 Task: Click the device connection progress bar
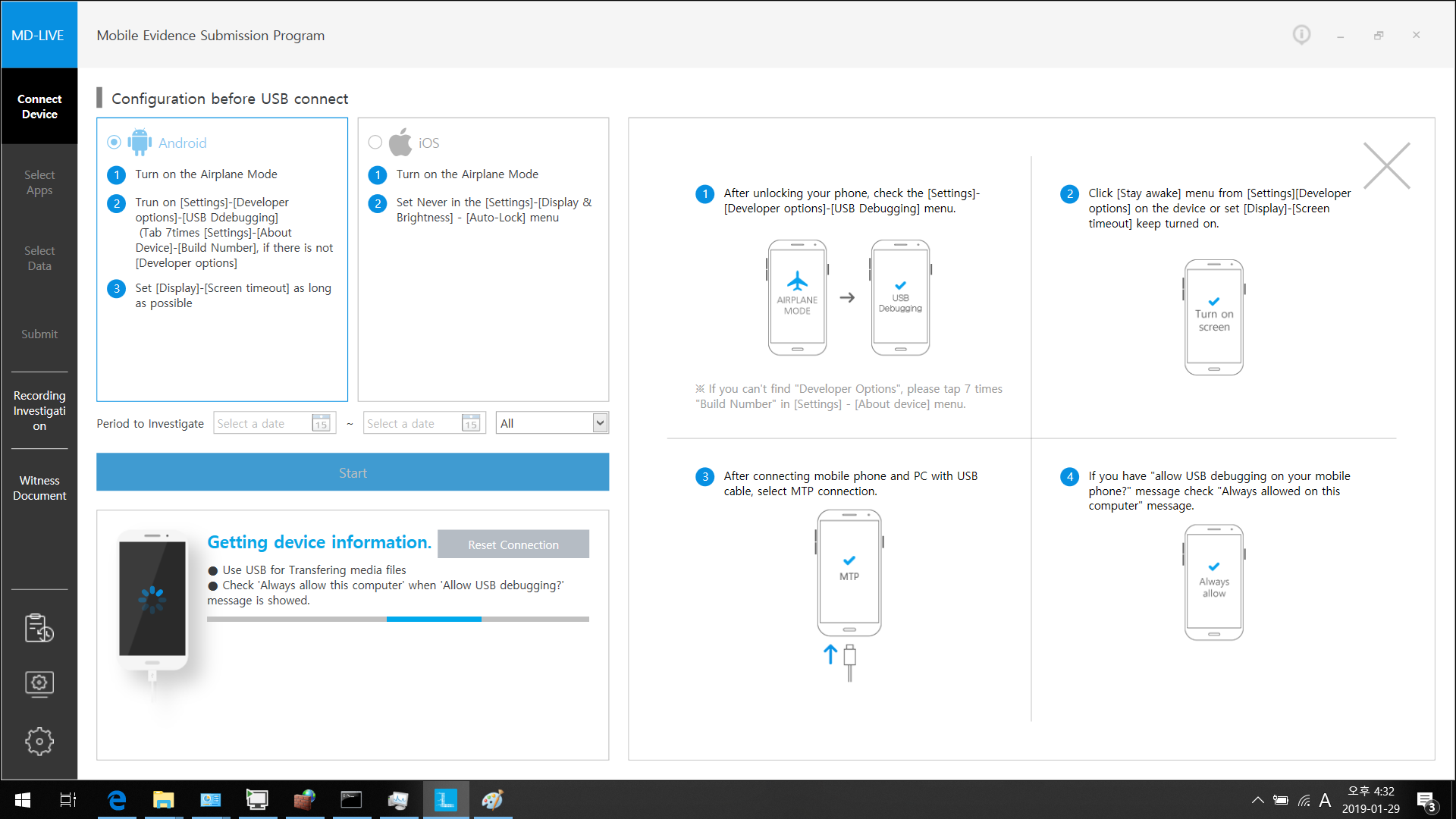click(398, 620)
